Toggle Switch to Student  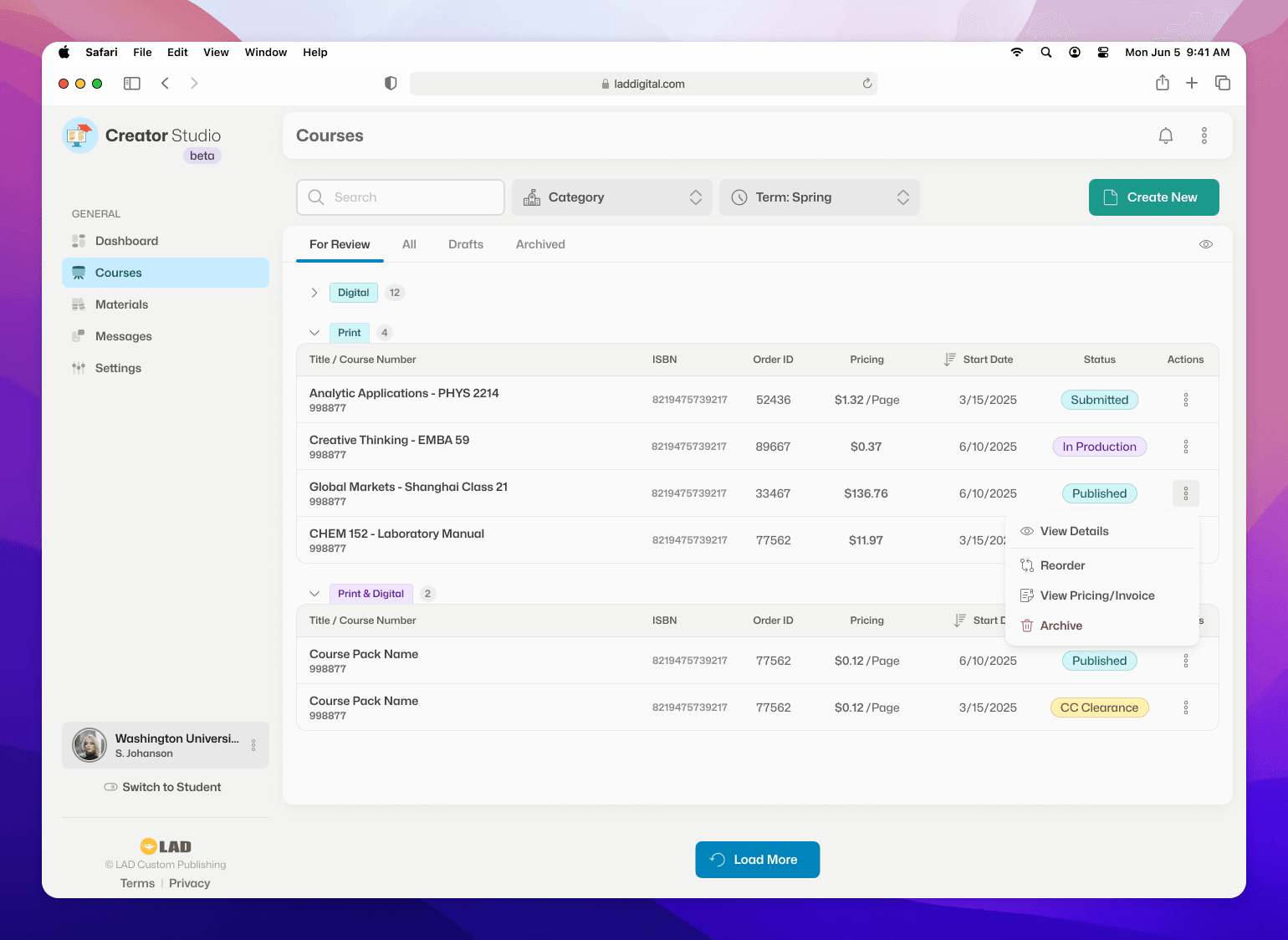click(162, 787)
